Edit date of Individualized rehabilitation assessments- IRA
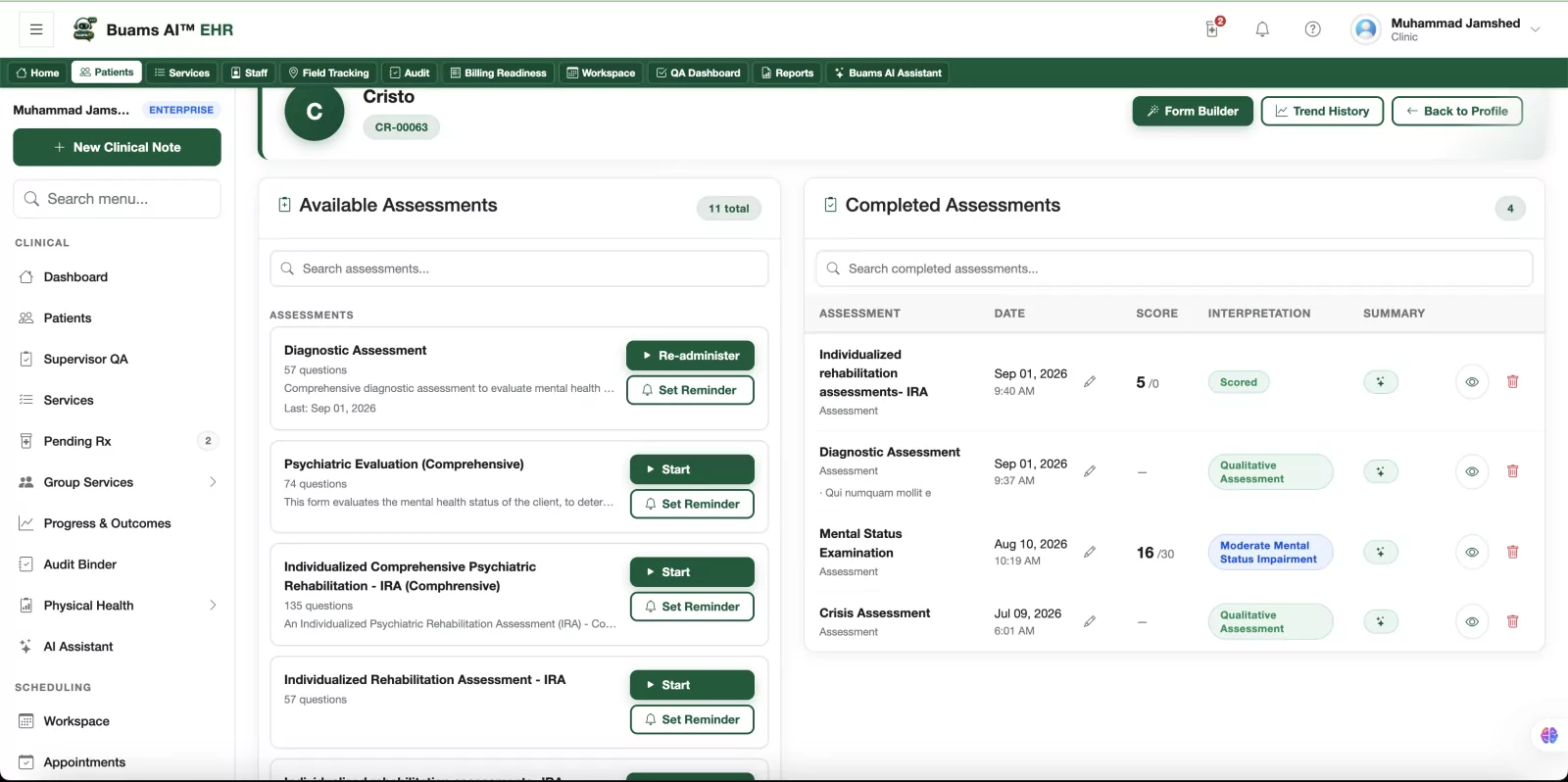The width and height of the screenshot is (1568, 782). coord(1090,382)
